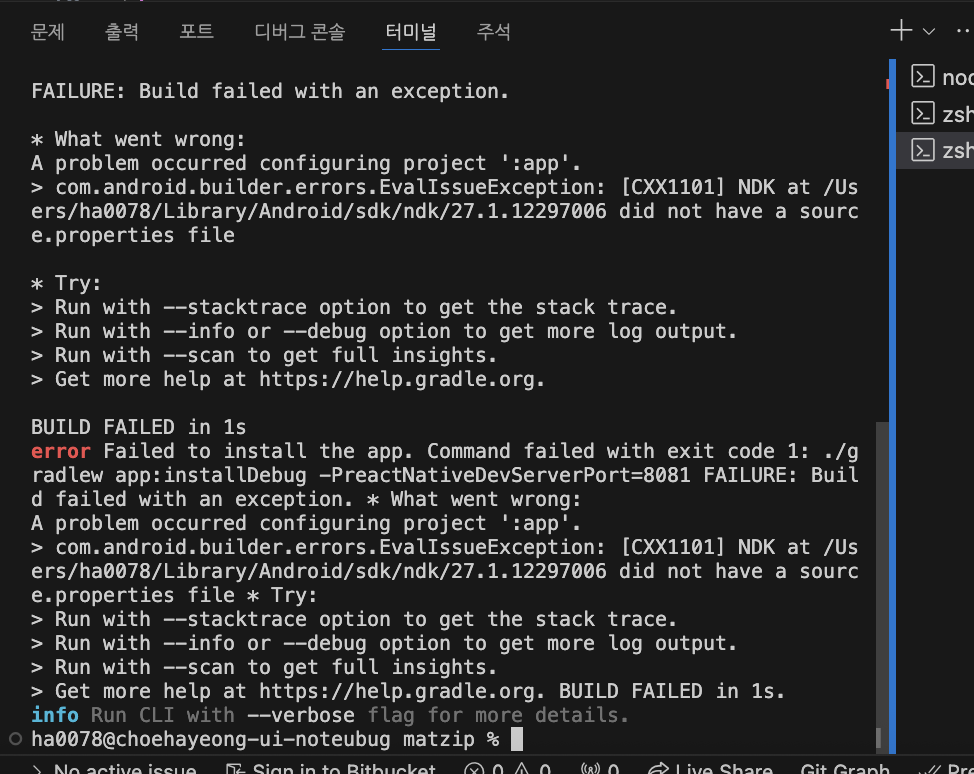Viewport: 974px width, 774px height.
Task: Switch to the 주석 tab
Action: click(x=493, y=31)
